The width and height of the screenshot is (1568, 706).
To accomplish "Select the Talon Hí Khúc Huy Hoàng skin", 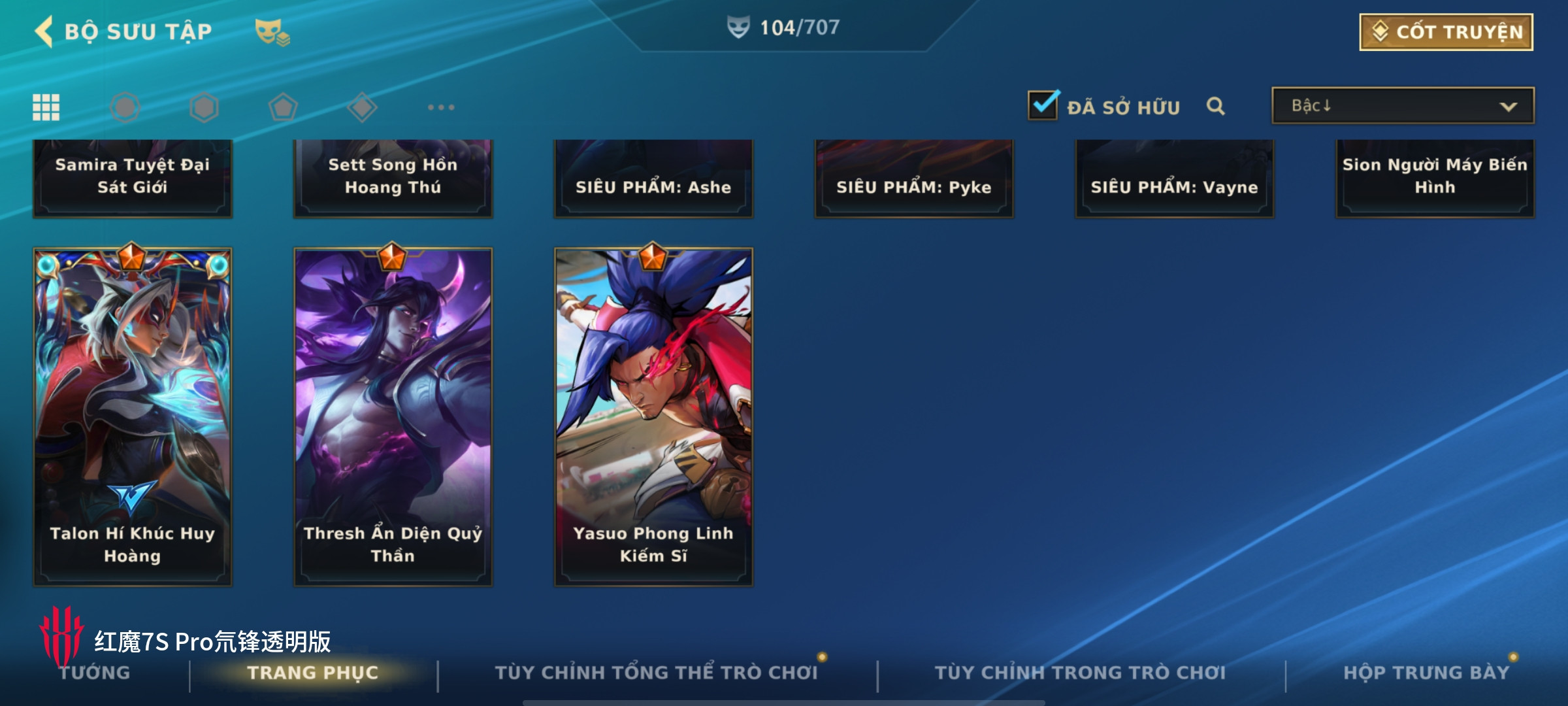I will tap(133, 416).
